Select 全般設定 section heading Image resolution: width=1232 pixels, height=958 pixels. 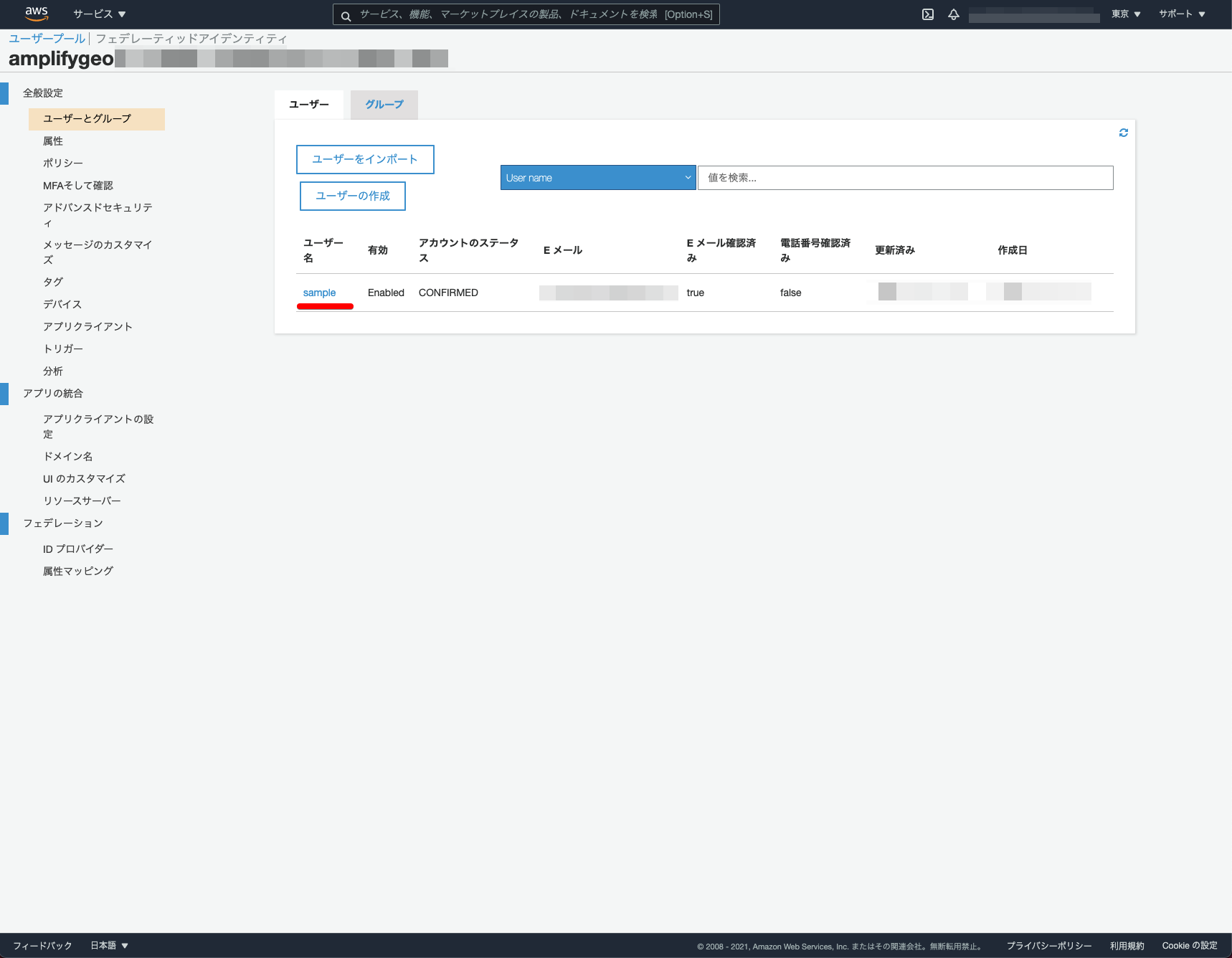[x=43, y=93]
